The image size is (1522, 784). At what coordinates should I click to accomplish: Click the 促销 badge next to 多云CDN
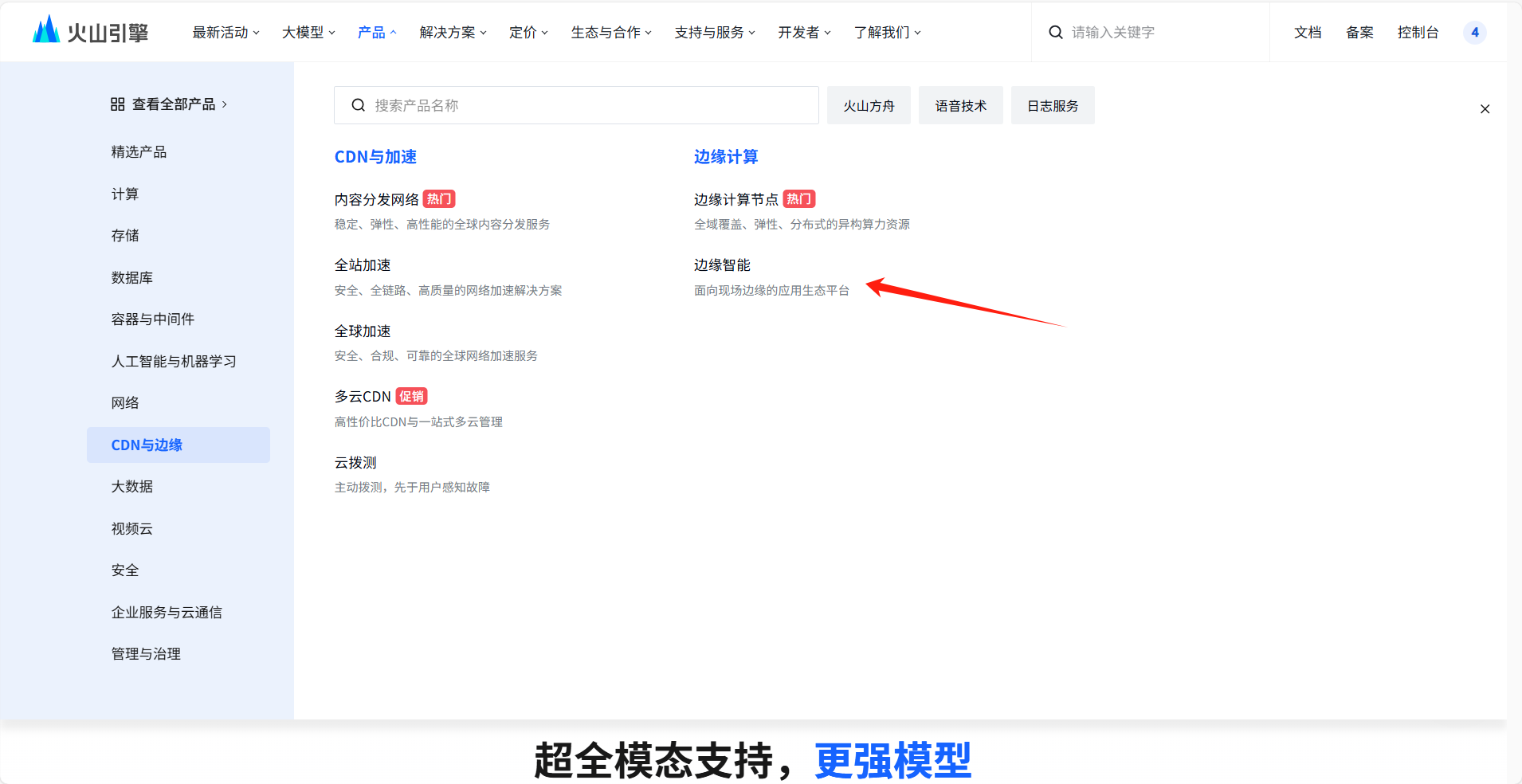412,396
